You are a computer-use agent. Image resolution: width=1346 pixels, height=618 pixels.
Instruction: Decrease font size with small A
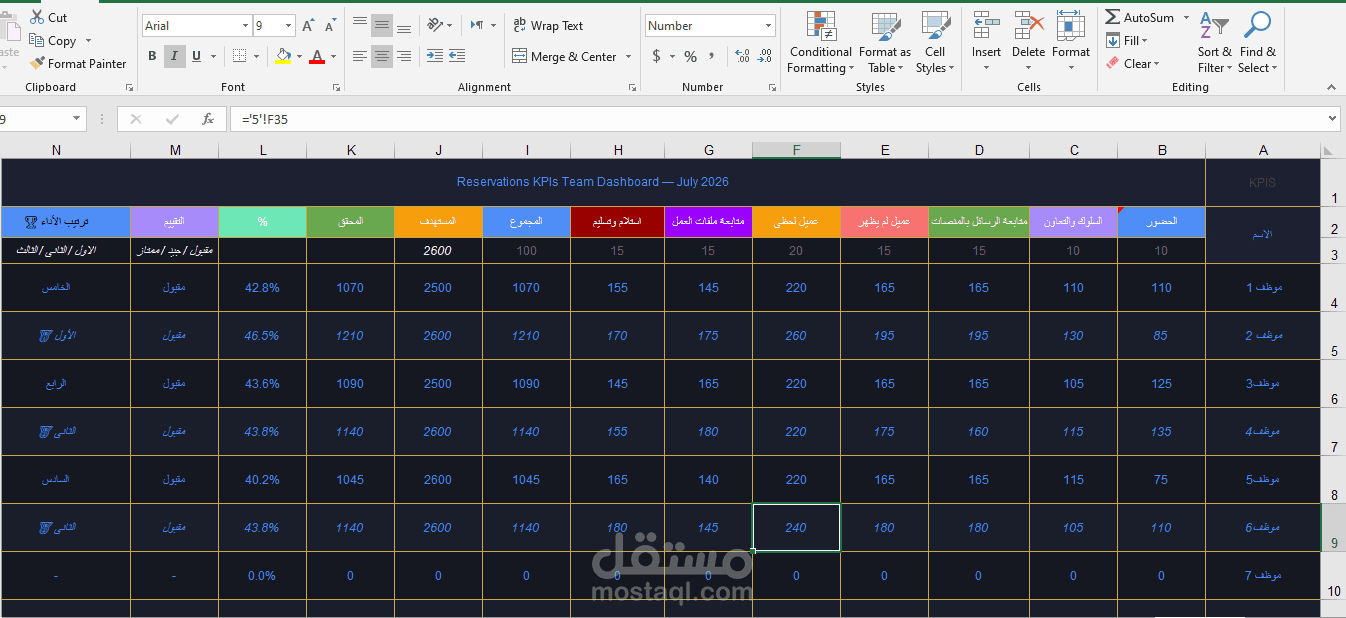pyautogui.click(x=331, y=26)
